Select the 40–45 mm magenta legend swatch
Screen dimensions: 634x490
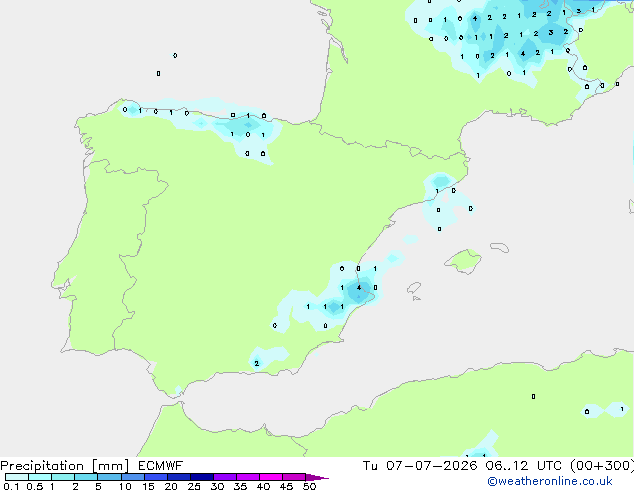pos(271,477)
